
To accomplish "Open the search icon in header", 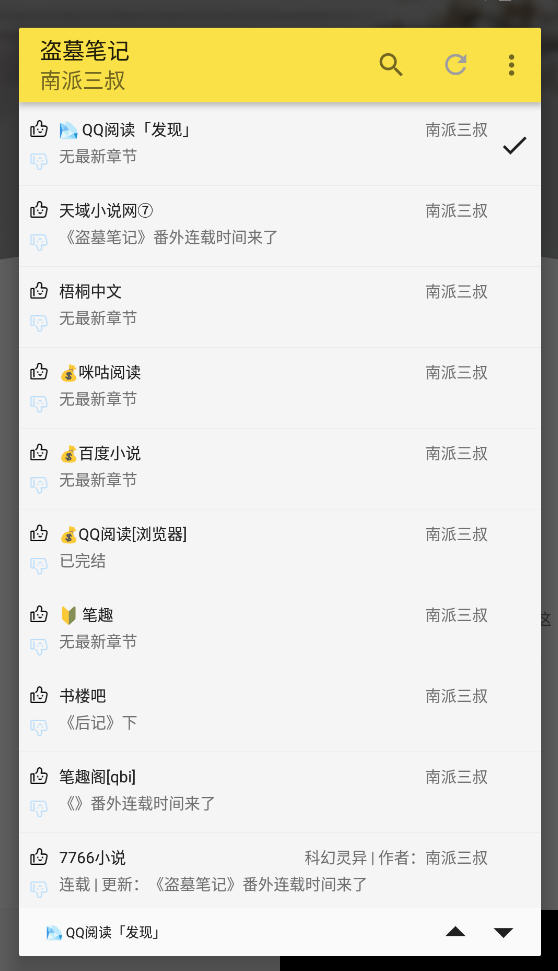I will tap(391, 64).
